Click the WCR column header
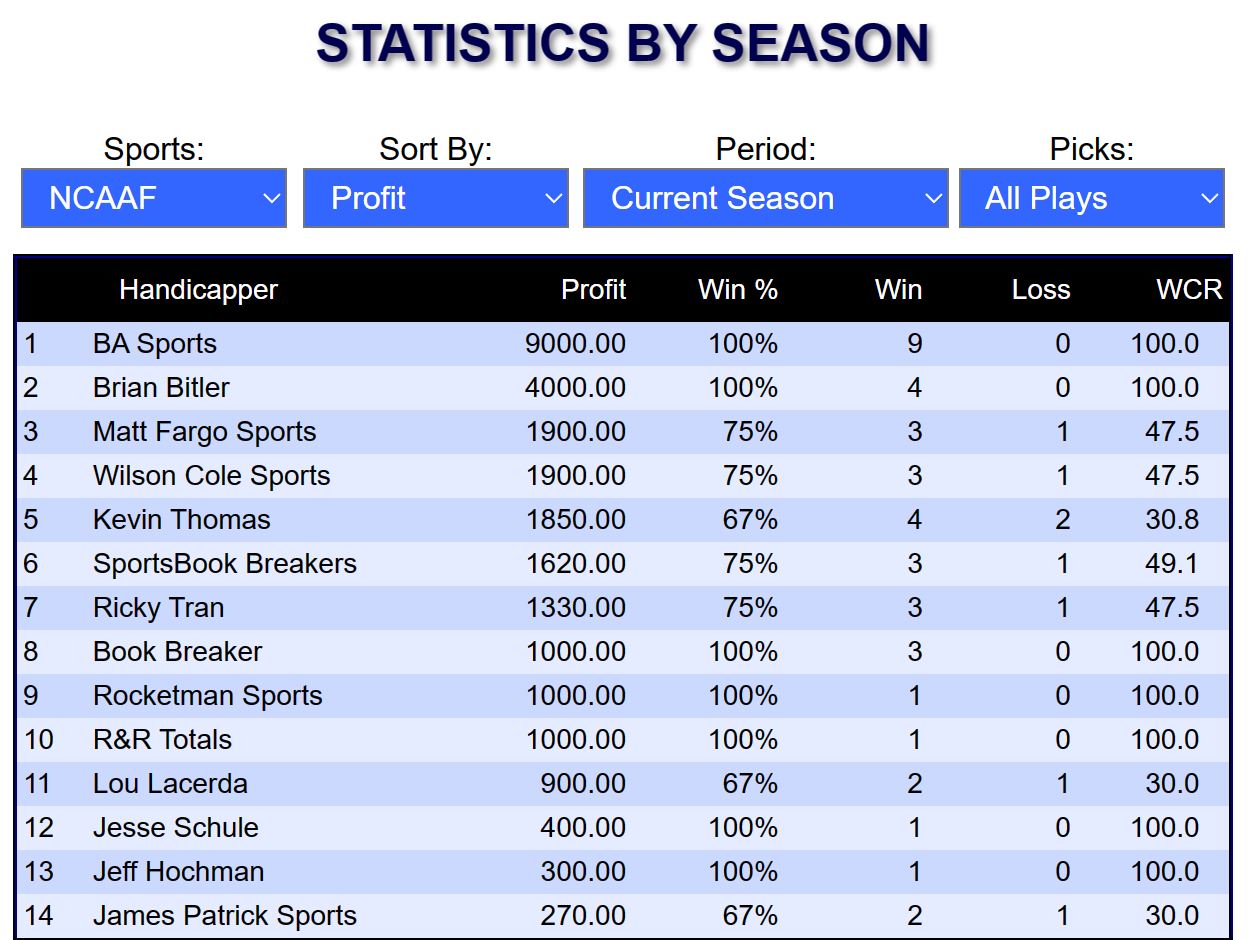The height and width of the screenshot is (940, 1251). 1189,290
